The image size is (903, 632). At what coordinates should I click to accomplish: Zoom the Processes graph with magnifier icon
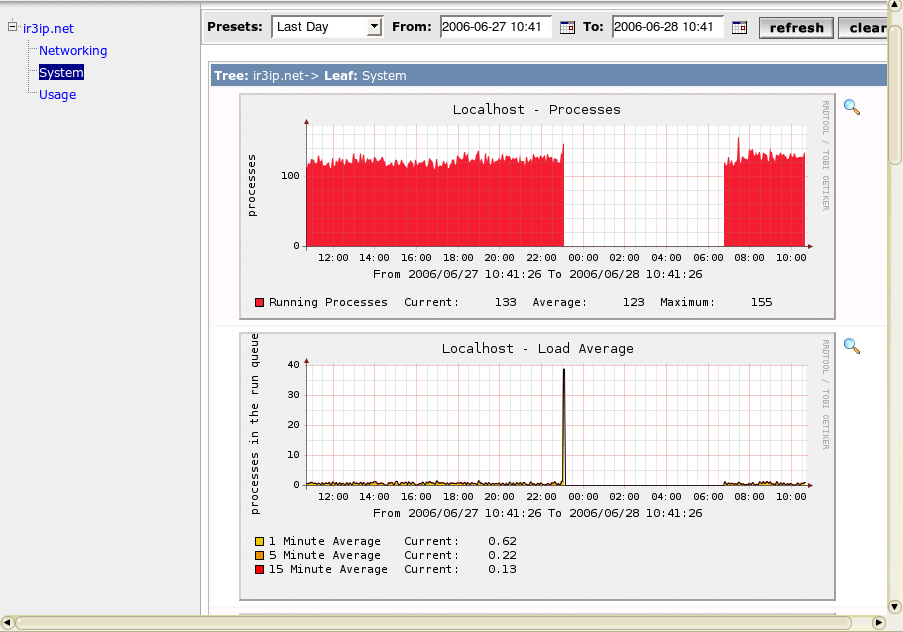coord(852,107)
